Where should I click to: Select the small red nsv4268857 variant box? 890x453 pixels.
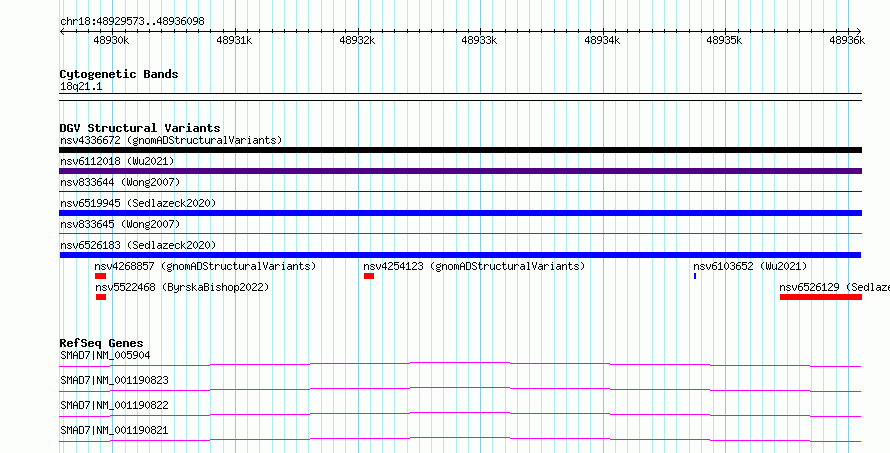point(100,276)
